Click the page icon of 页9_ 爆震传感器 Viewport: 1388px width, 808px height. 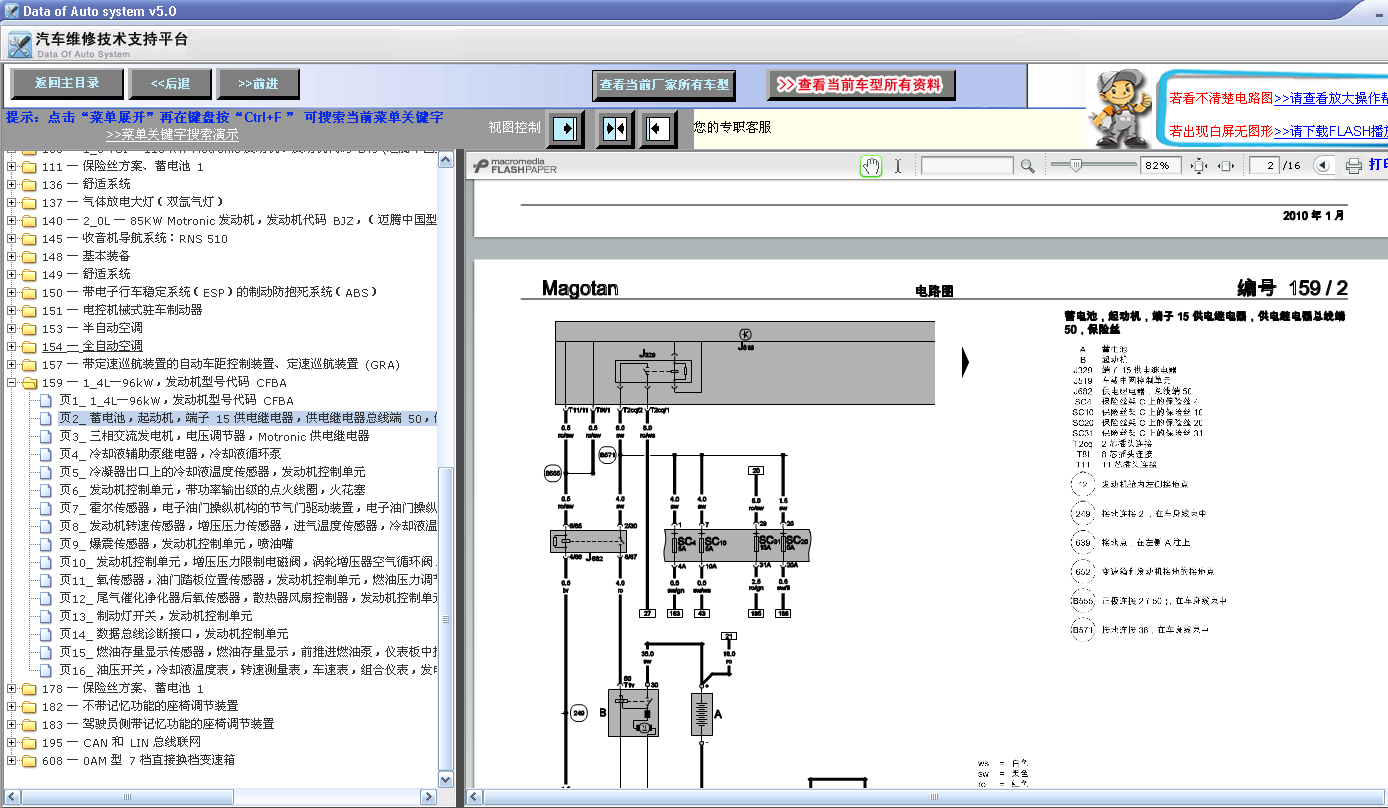coord(46,544)
